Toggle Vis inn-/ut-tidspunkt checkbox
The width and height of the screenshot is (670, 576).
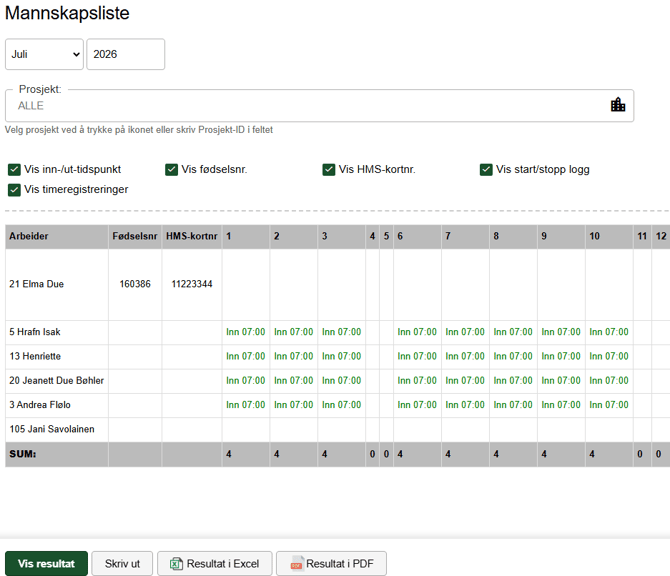(14, 170)
